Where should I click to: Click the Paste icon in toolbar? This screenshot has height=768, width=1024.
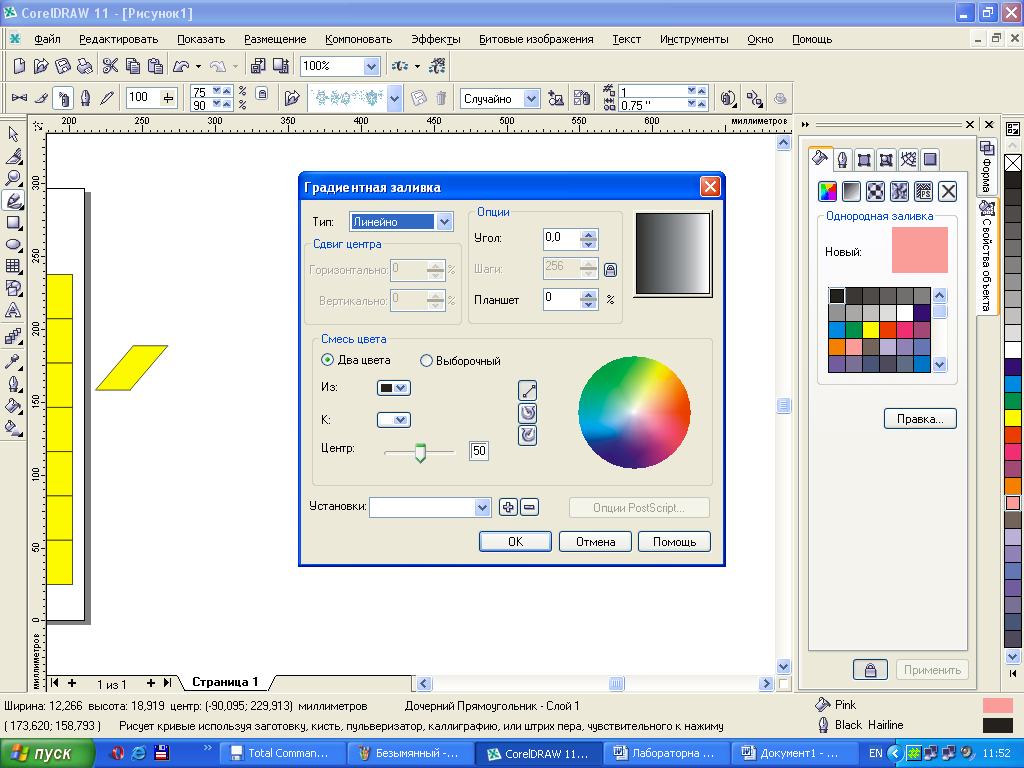tap(155, 65)
